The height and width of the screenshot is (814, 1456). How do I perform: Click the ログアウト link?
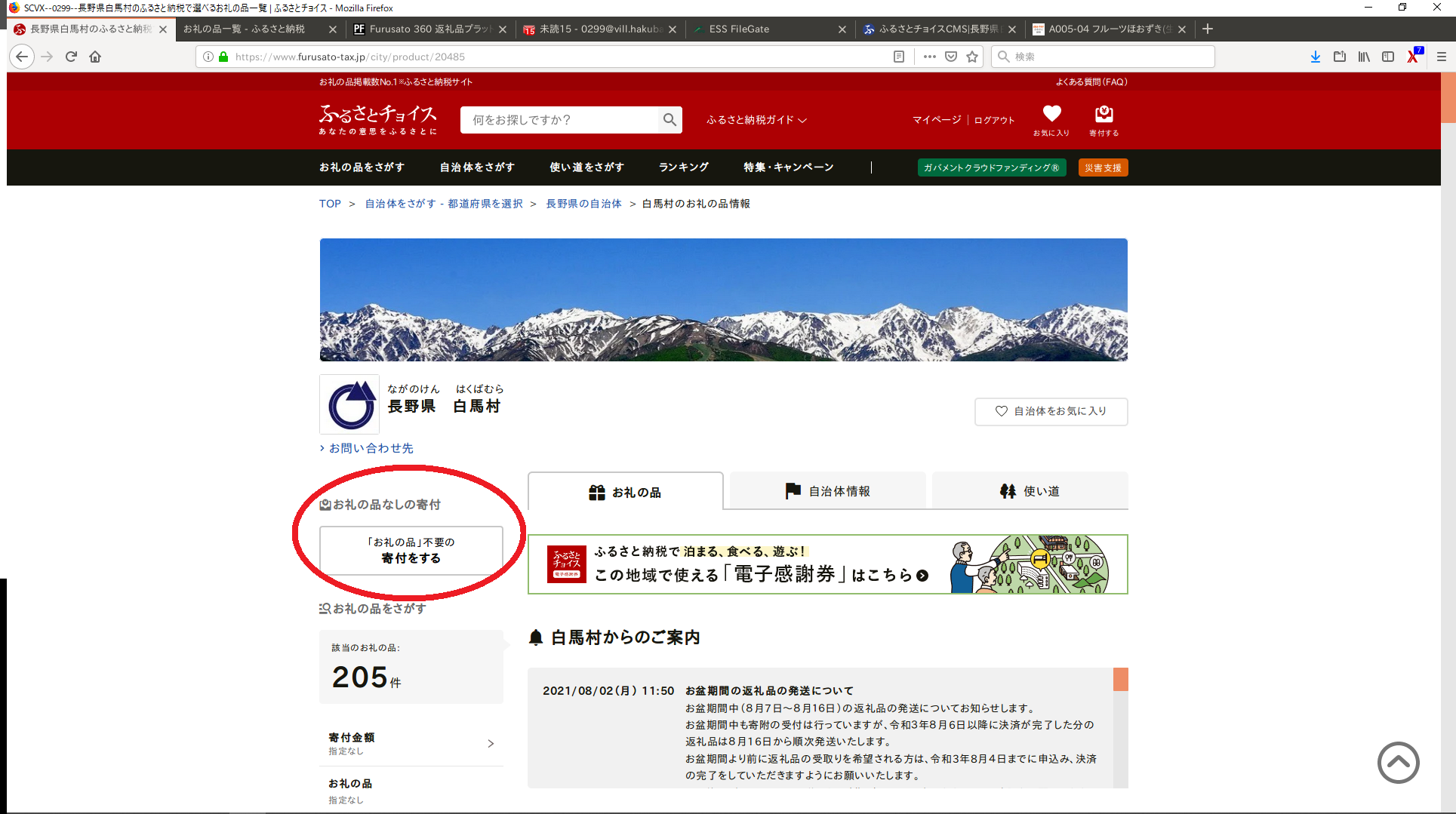[994, 120]
